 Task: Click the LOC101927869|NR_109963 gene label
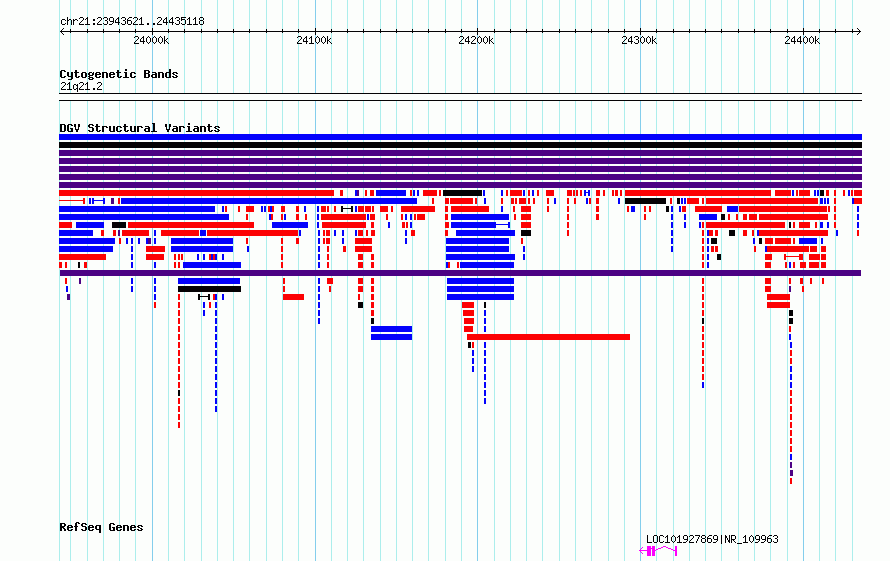click(712, 539)
